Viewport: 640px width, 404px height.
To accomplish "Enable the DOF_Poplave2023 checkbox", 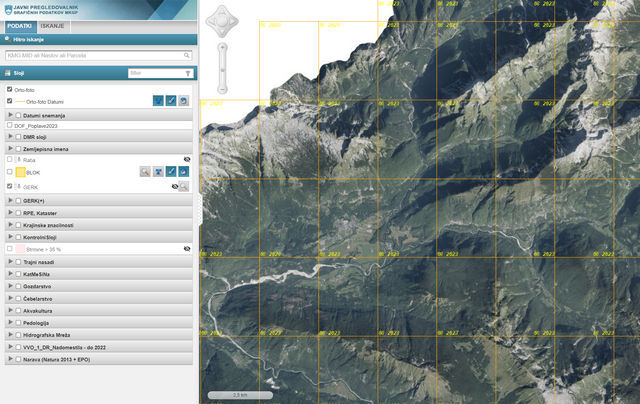I will [x=10, y=126].
